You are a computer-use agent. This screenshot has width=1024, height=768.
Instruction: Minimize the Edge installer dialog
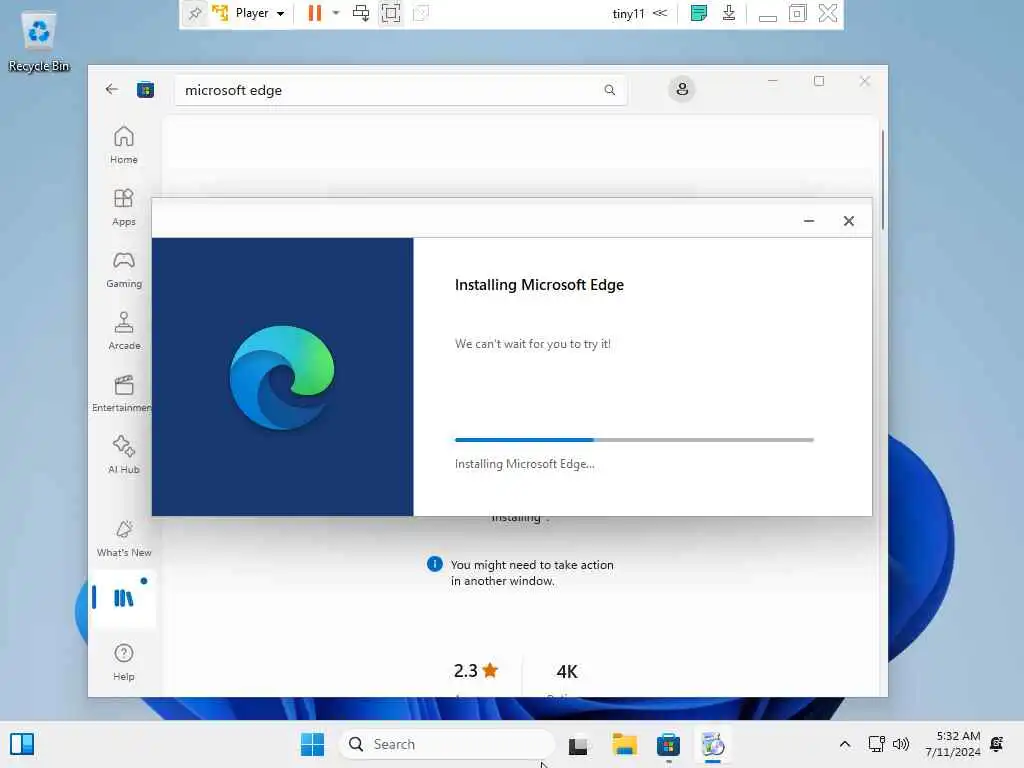808,221
